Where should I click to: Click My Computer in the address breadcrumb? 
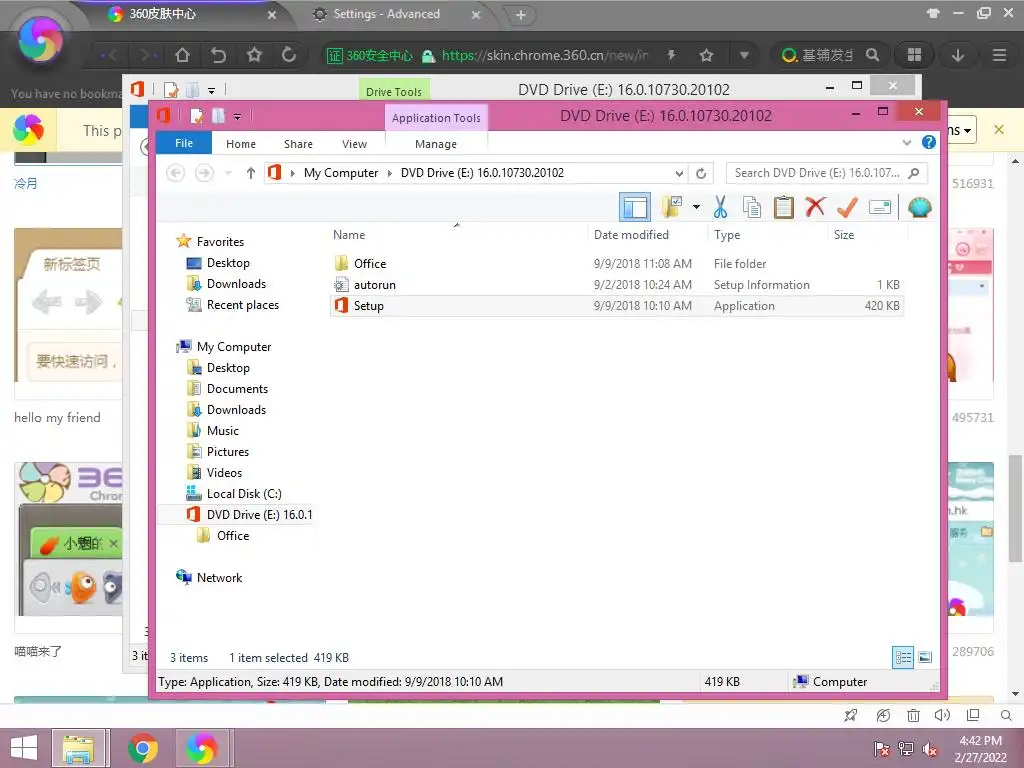point(340,173)
